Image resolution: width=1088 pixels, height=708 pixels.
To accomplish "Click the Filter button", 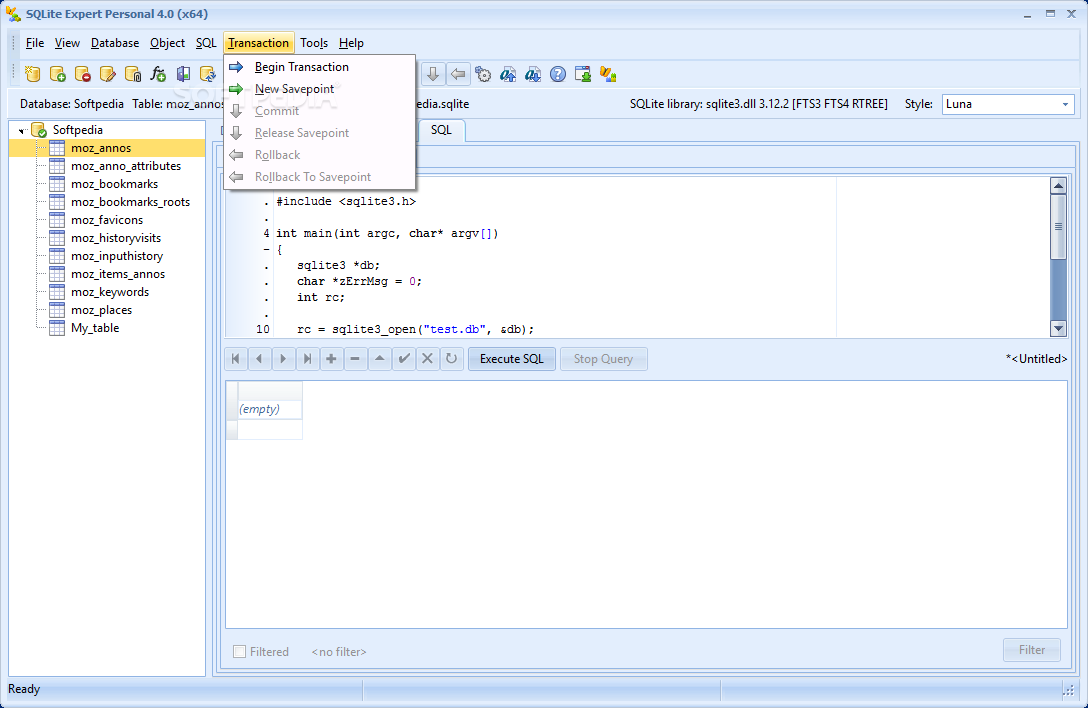I will 1032,650.
